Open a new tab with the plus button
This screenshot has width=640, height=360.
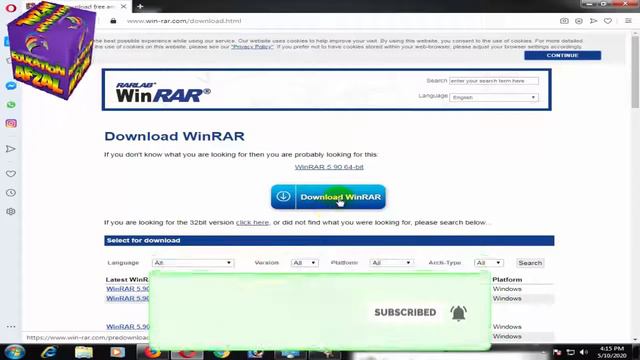pos(140,7)
